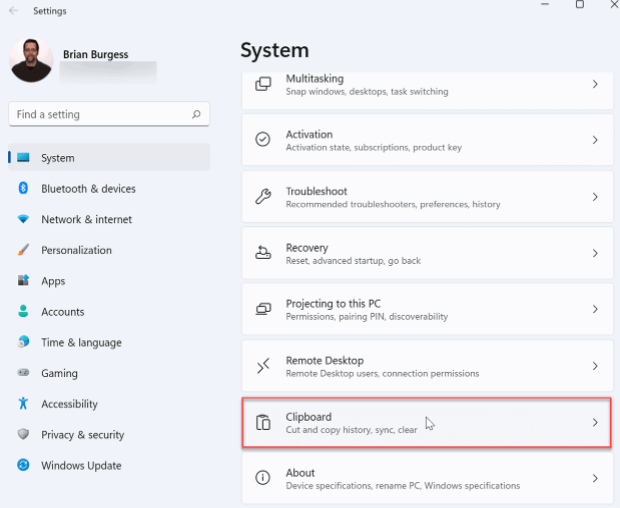Open Time & language category

[x=109, y=342]
